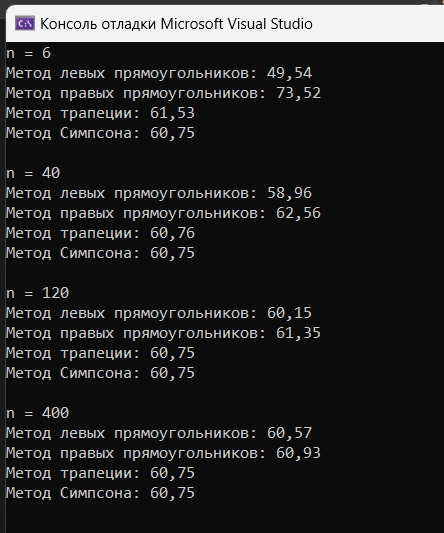This screenshot has height=533, width=444.
Task: Select the left rectangles result 49,54
Action: pyautogui.click(x=289, y=73)
